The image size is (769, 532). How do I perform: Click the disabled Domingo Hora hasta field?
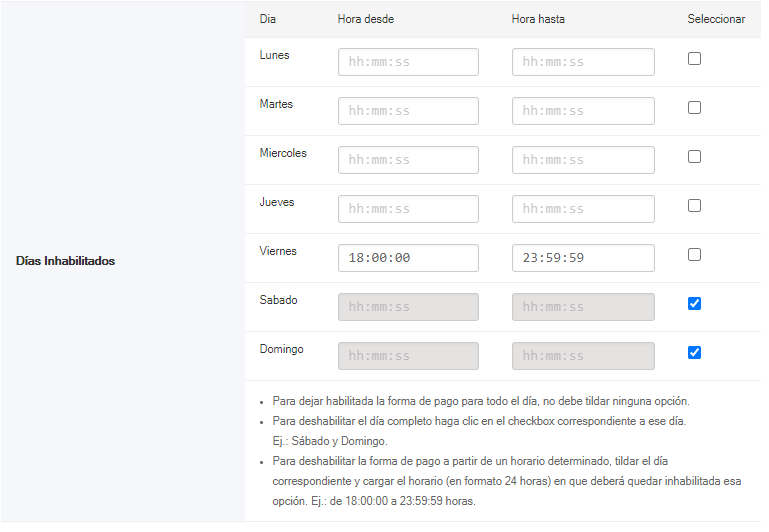tap(583, 356)
